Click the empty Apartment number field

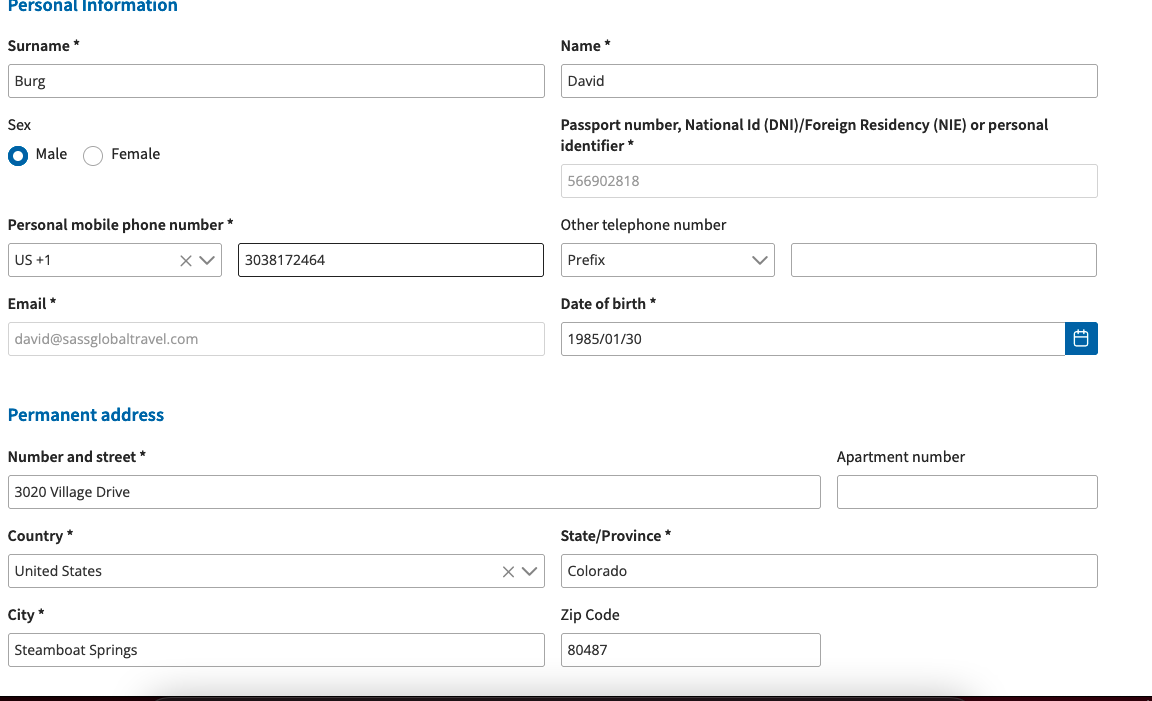966,492
